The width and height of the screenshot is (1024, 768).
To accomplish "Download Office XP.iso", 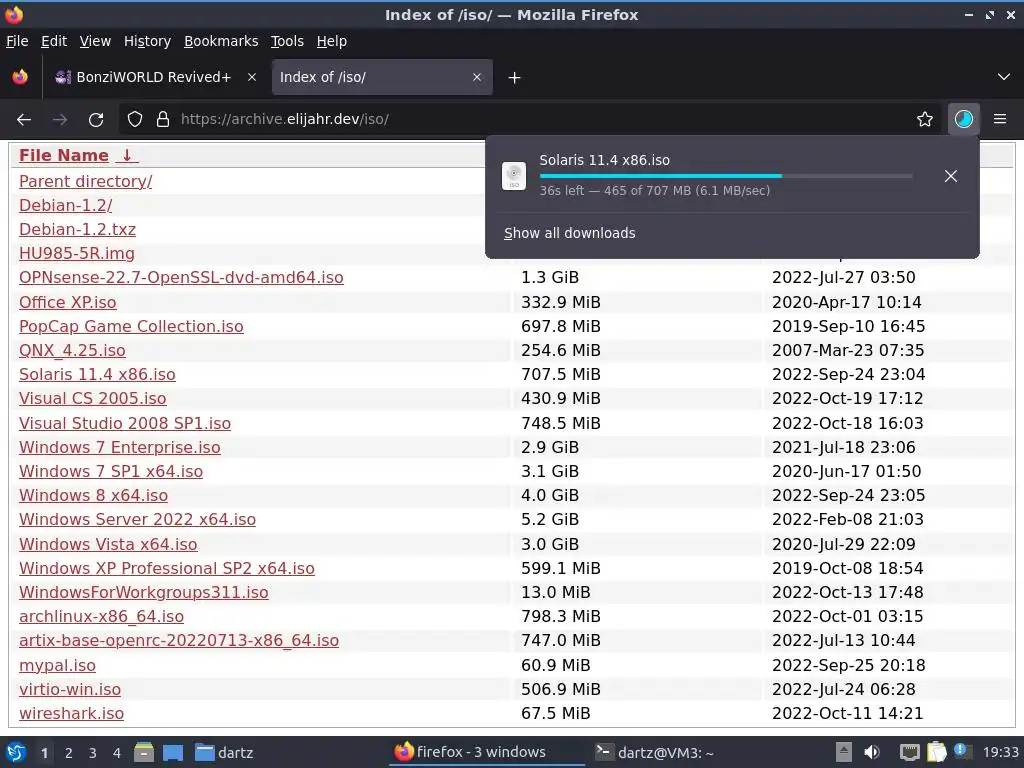I will tap(67, 302).
